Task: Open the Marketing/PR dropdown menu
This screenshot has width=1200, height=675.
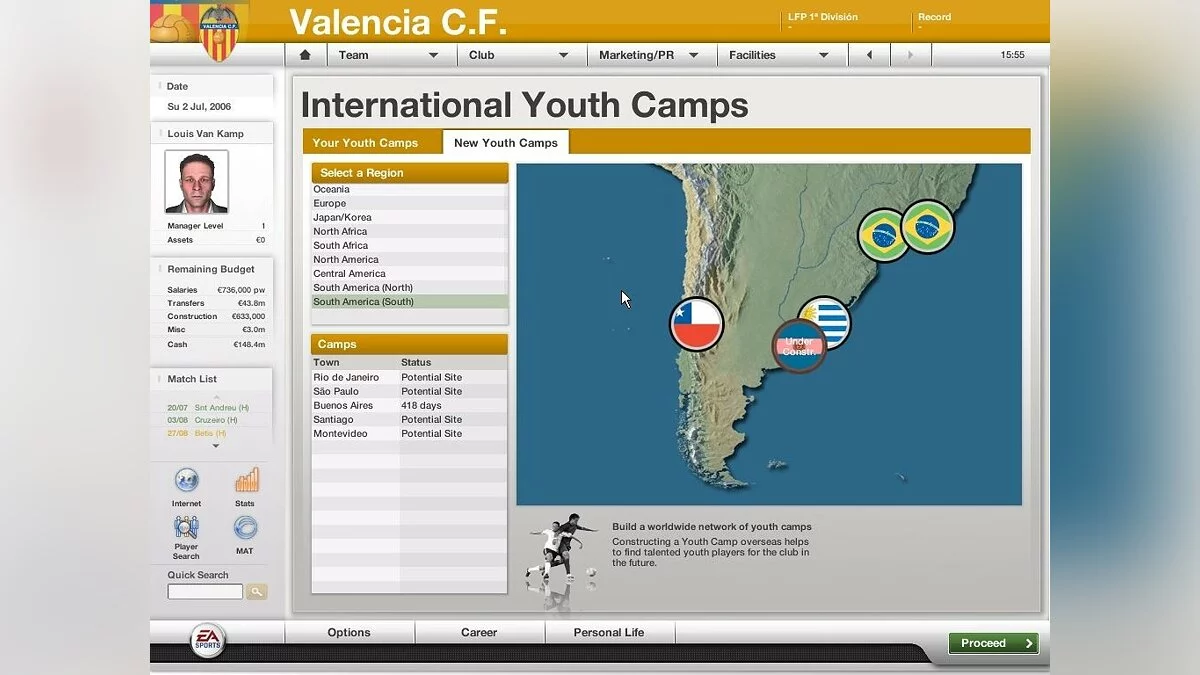Action: pyautogui.click(x=651, y=55)
